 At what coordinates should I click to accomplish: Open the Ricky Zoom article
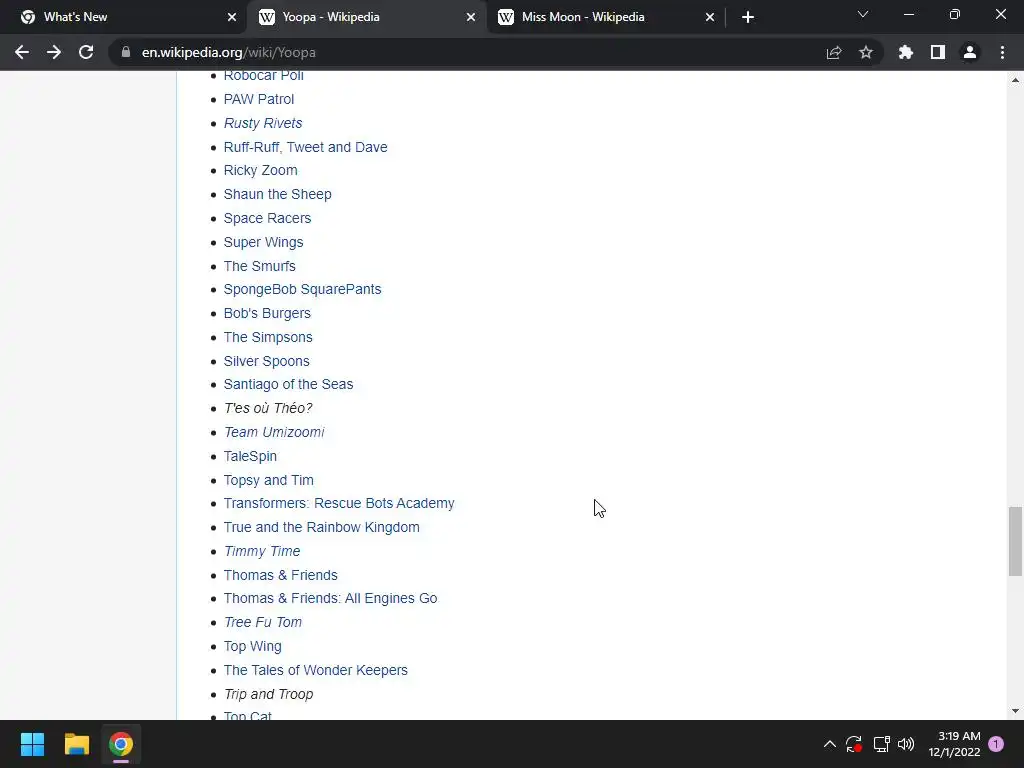[260, 170]
